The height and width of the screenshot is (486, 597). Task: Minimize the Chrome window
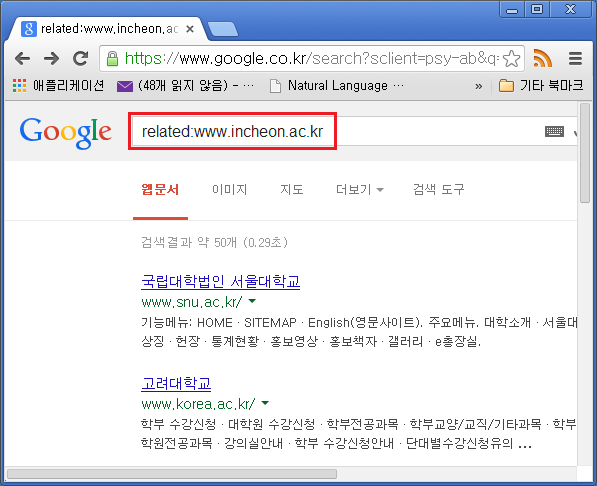[512, 10]
